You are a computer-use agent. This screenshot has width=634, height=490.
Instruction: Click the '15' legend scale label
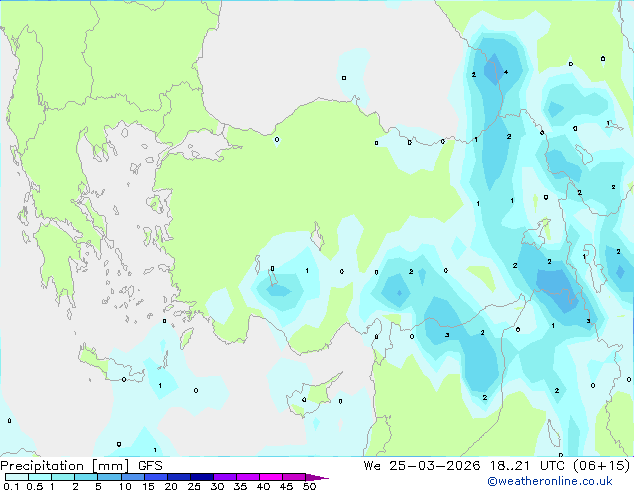click(148, 486)
